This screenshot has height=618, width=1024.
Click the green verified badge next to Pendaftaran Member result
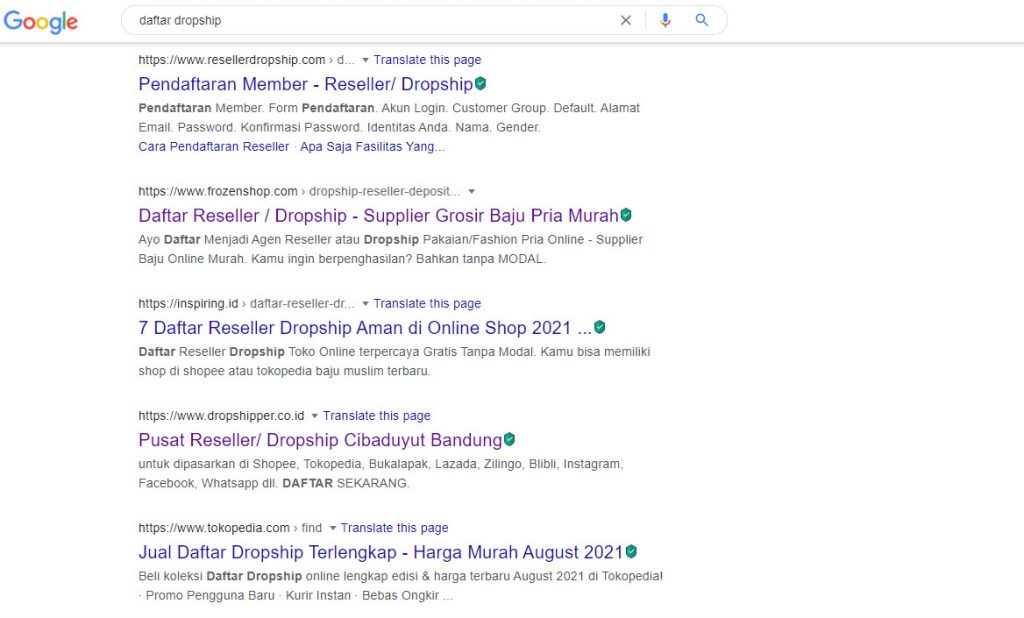click(486, 84)
